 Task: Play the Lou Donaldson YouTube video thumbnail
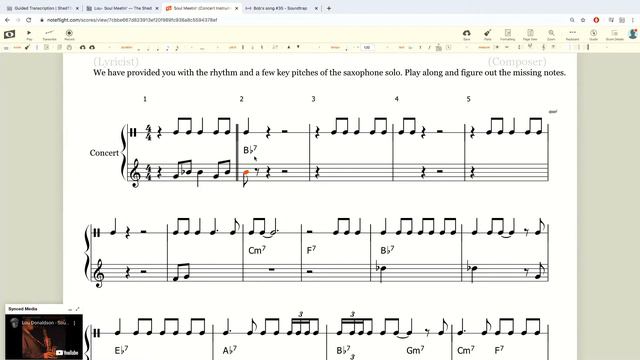click(x=44, y=337)
